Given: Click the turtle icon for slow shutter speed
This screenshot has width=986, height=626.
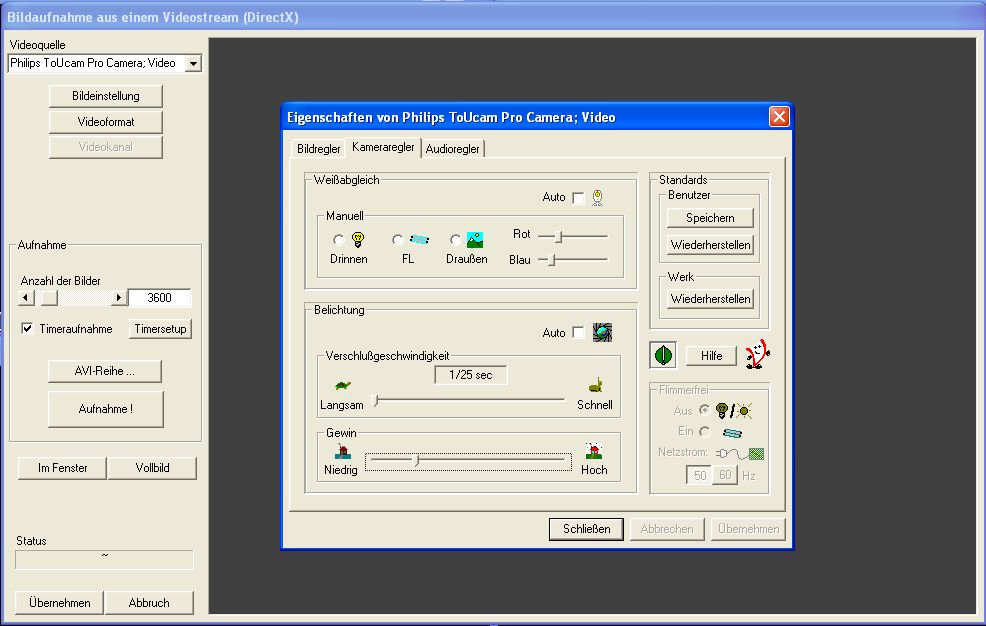Looking at the screenshot, I should [343, 385].
